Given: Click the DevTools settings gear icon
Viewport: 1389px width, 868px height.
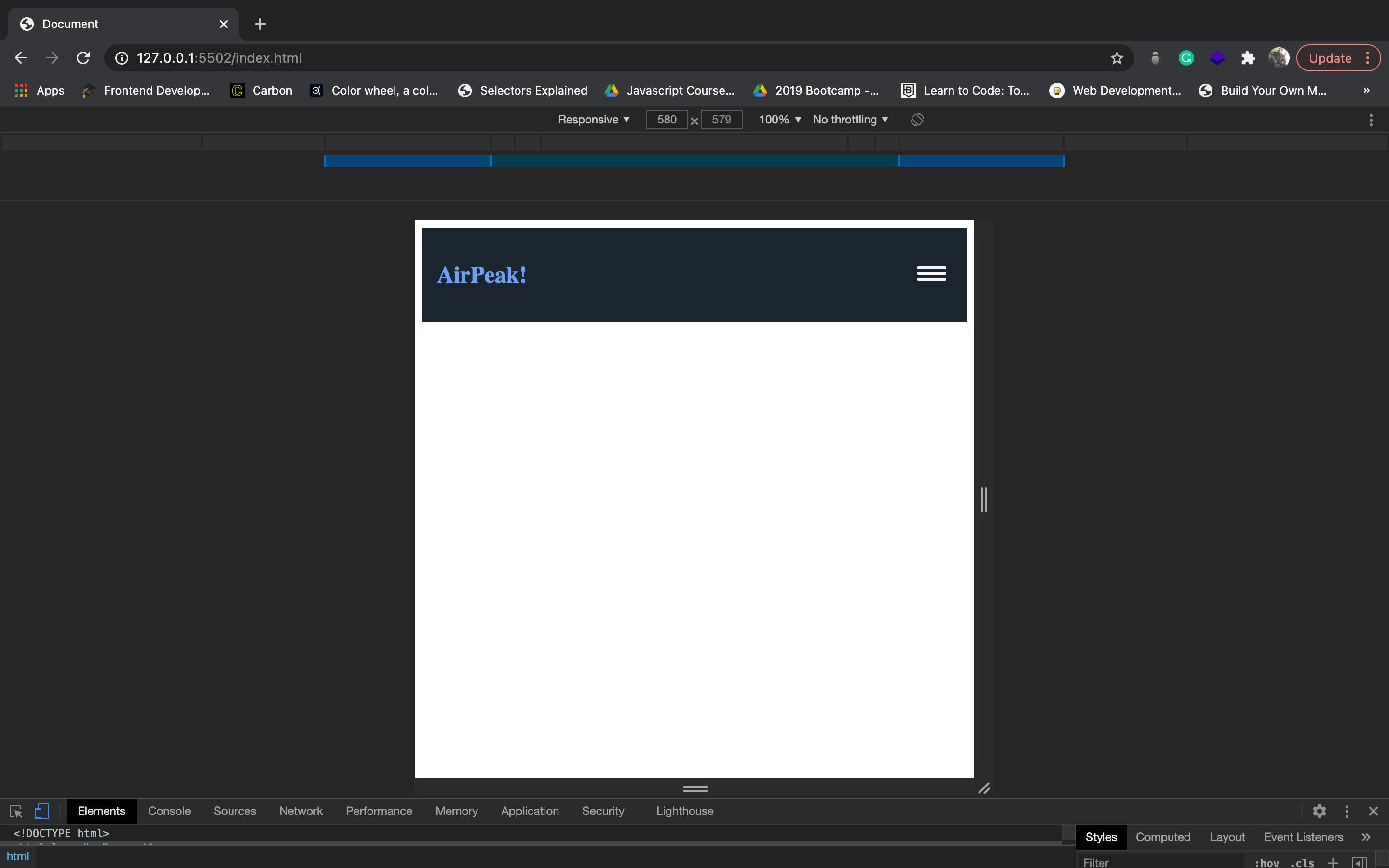Looking at the screenshot, I should click(x=1318, y=810).
